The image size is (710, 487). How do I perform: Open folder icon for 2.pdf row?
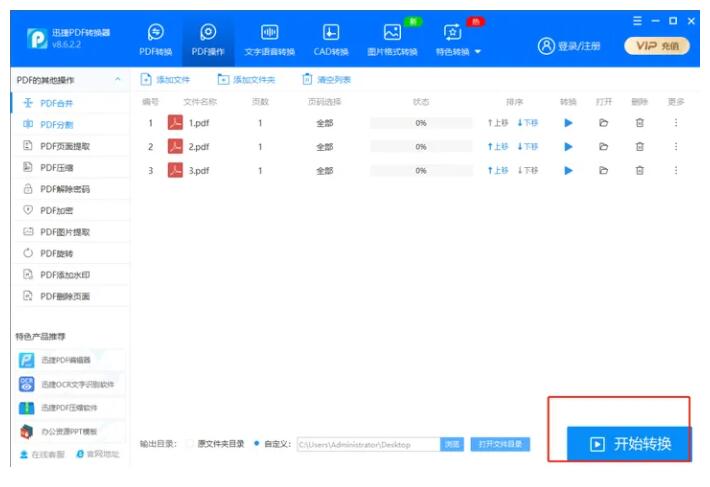603,147
